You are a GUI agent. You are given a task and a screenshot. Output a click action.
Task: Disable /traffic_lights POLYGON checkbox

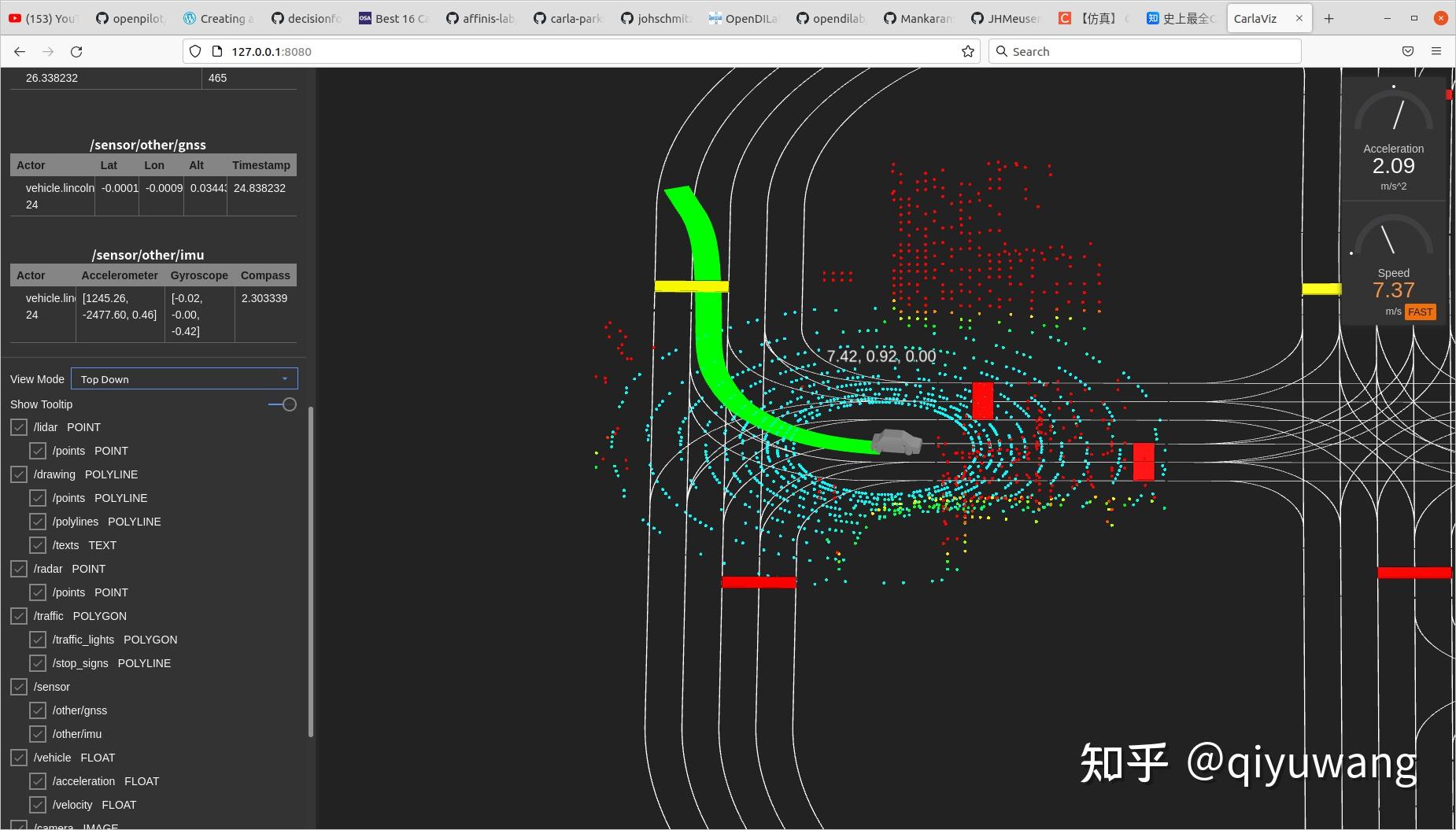point(38,640)
